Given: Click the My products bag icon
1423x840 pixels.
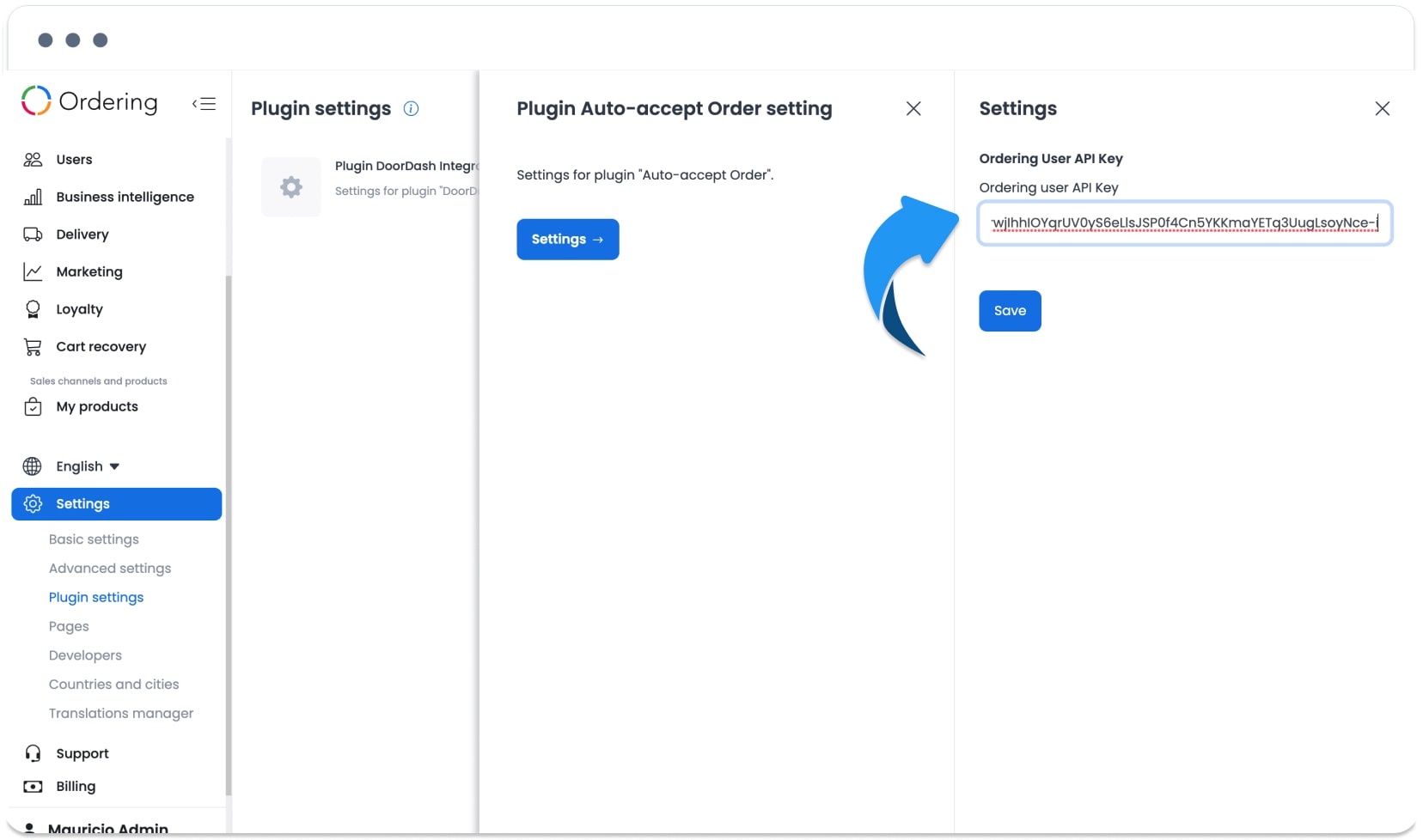Looking at the screenshot, I should coord(33,407).
